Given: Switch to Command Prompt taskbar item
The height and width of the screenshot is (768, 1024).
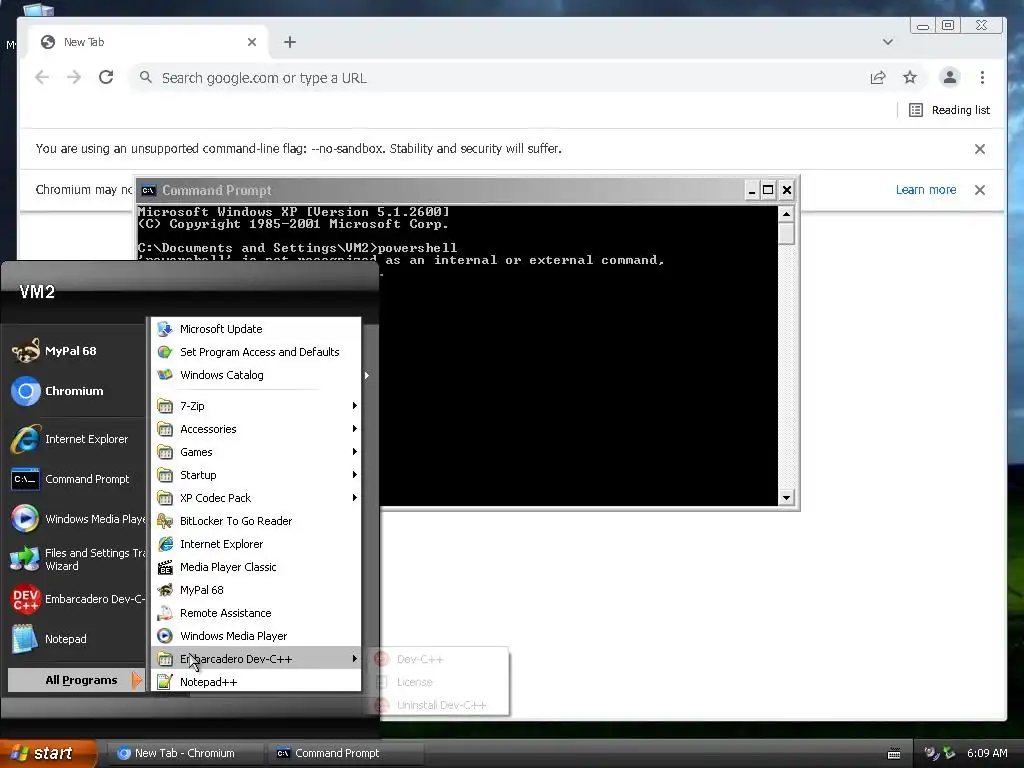Looking at the screenshot, I should (346, 753).
